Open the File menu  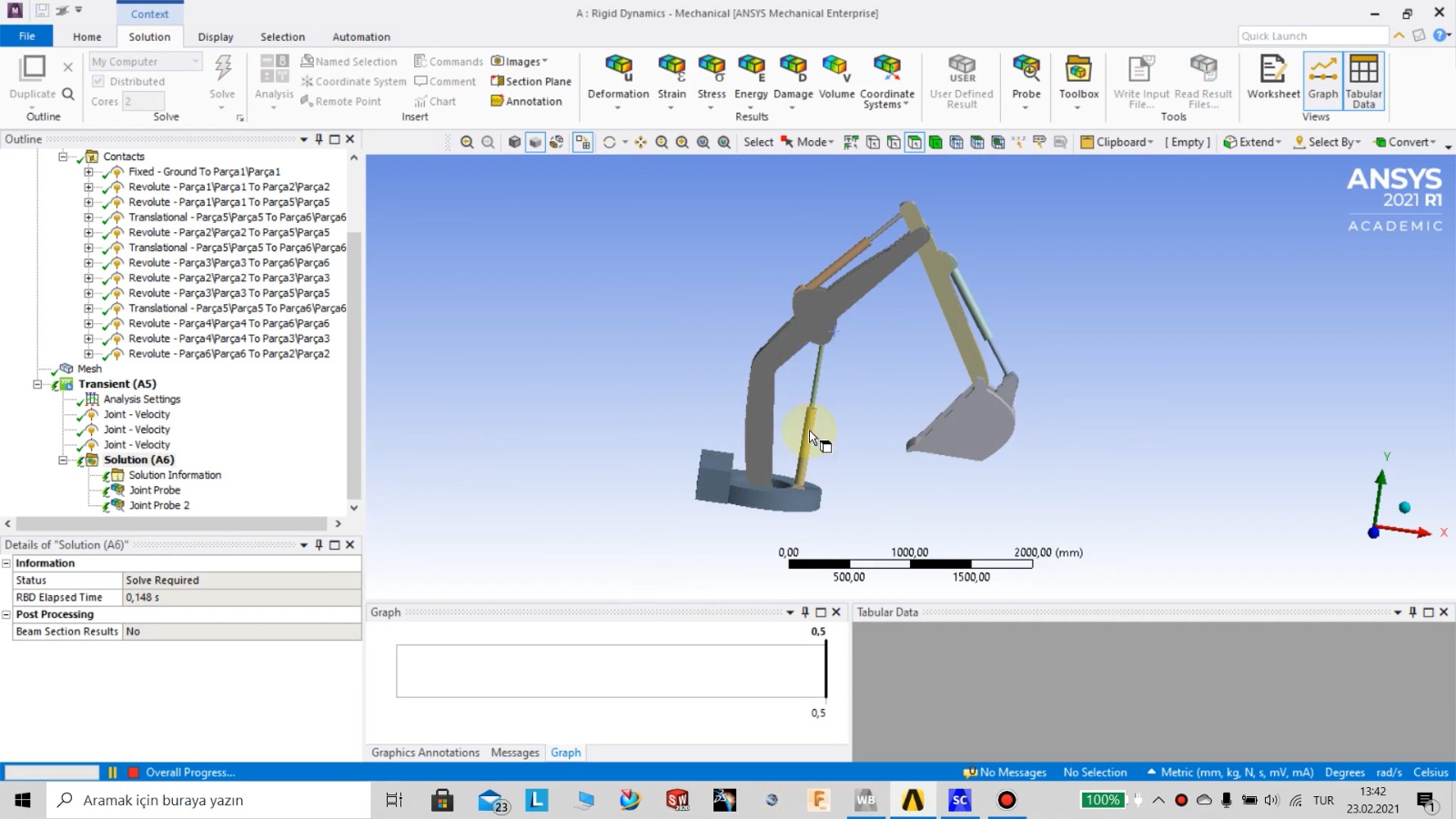pos(26,36)
